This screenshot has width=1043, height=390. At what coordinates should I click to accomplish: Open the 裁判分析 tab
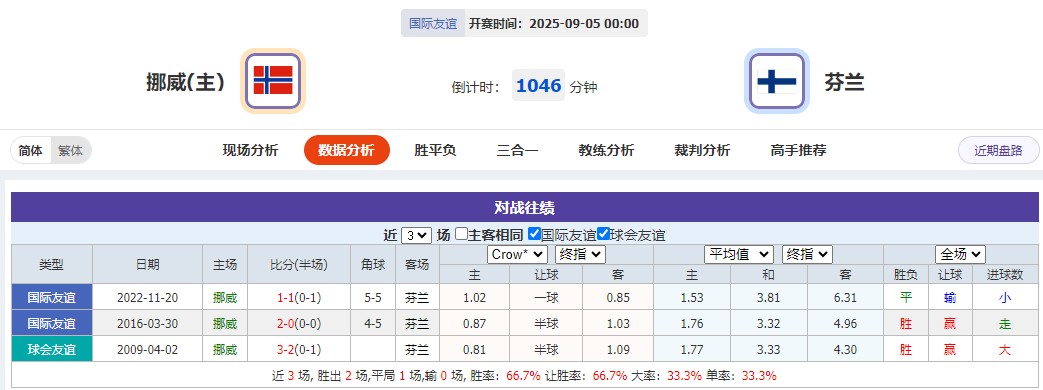point(702,150)
